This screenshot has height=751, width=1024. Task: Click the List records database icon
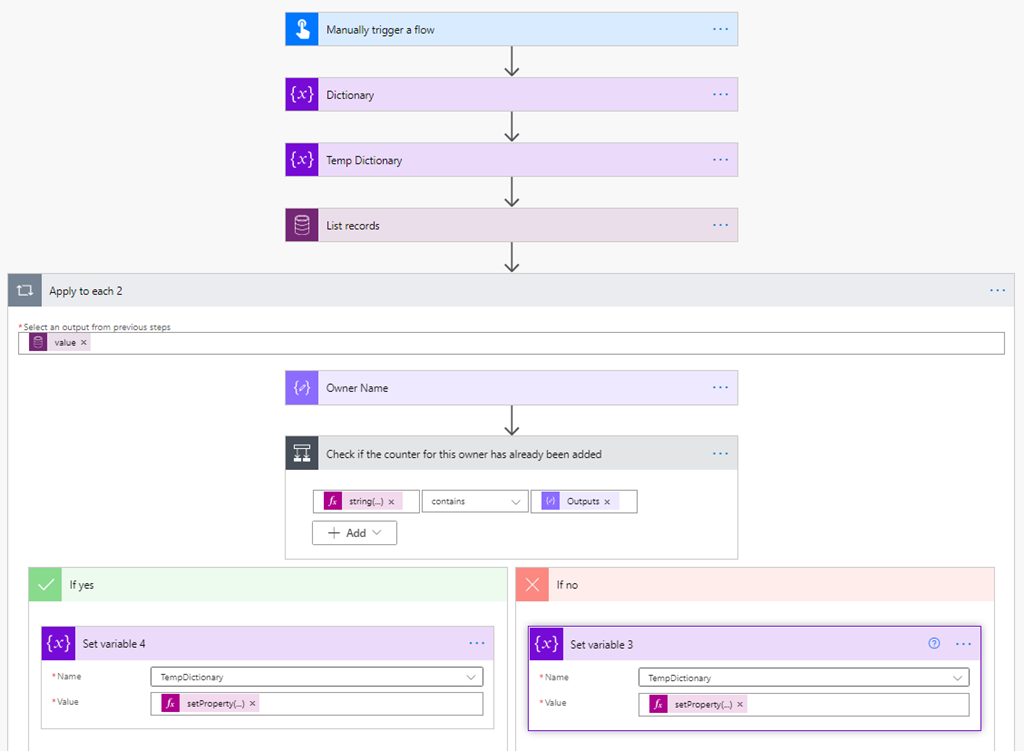(x=302, y=226)
